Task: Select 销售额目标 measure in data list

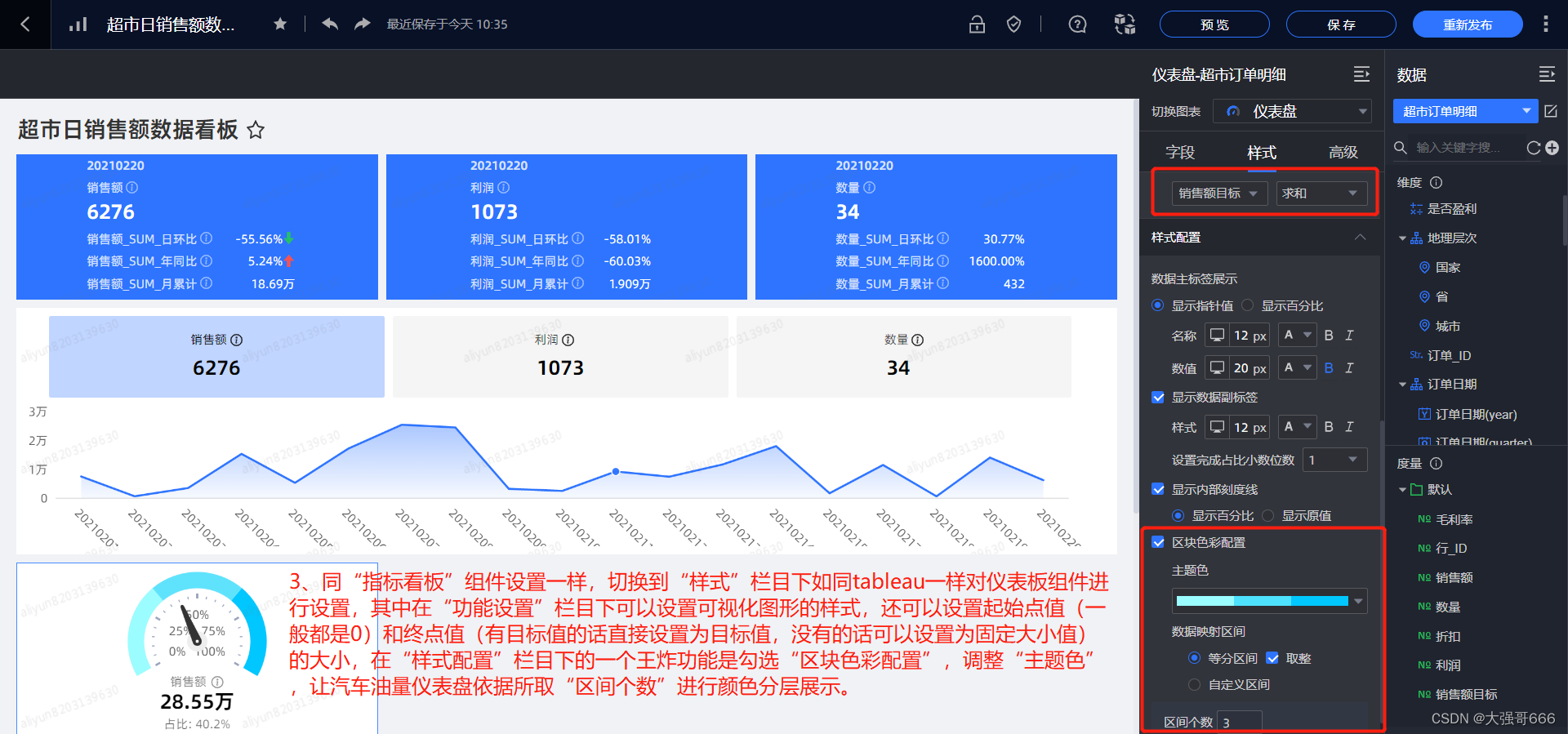Action: 1466,695
